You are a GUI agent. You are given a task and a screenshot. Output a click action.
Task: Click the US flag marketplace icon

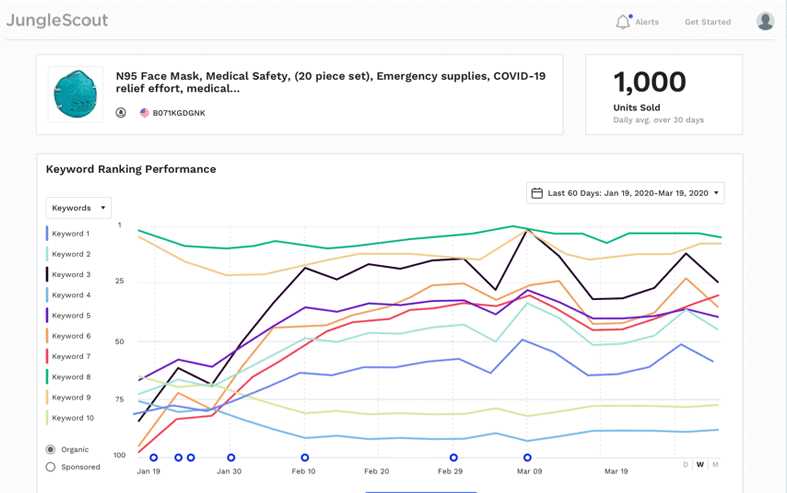[145, 113]
